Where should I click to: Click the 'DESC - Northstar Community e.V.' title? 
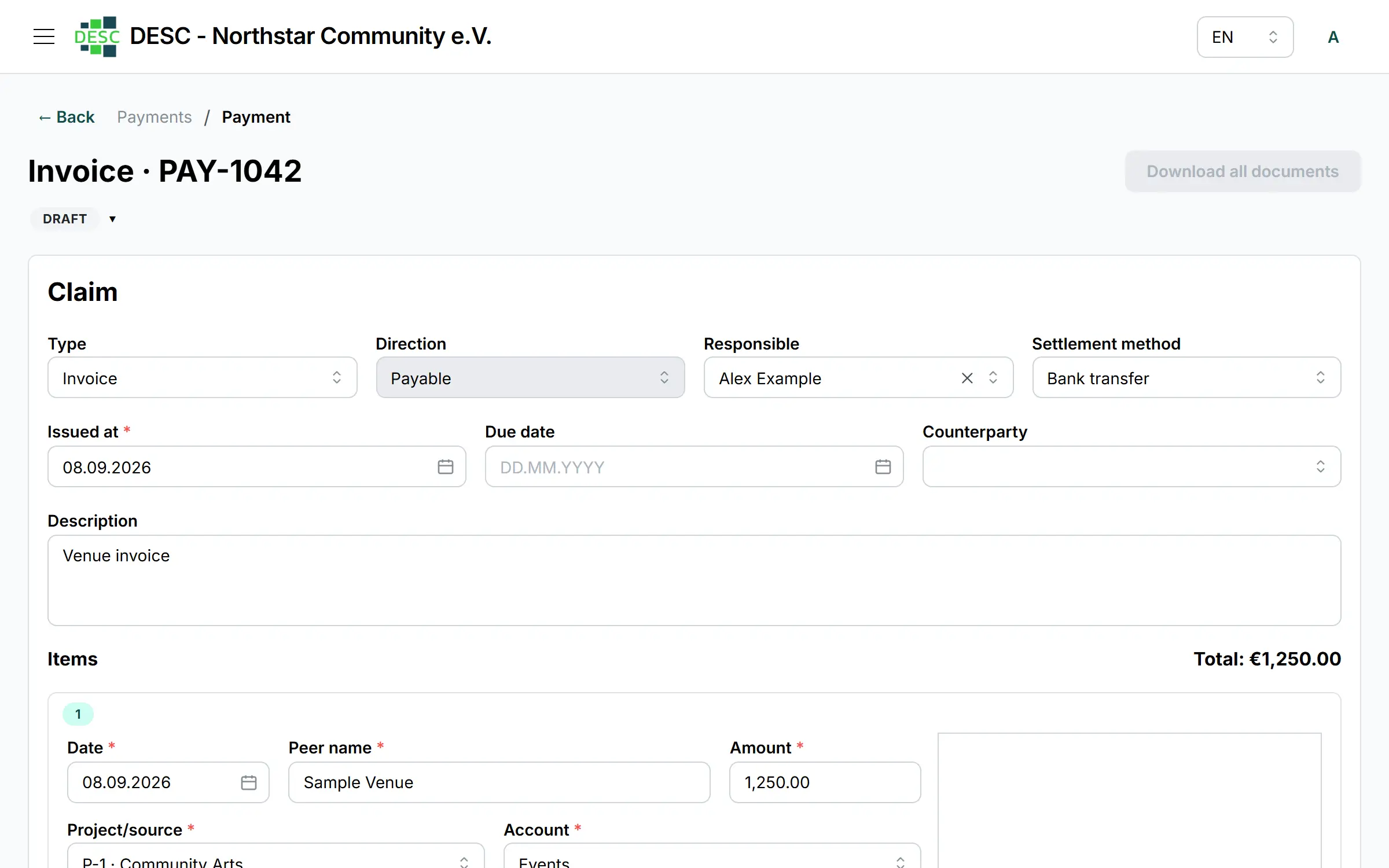coord(311,36)
